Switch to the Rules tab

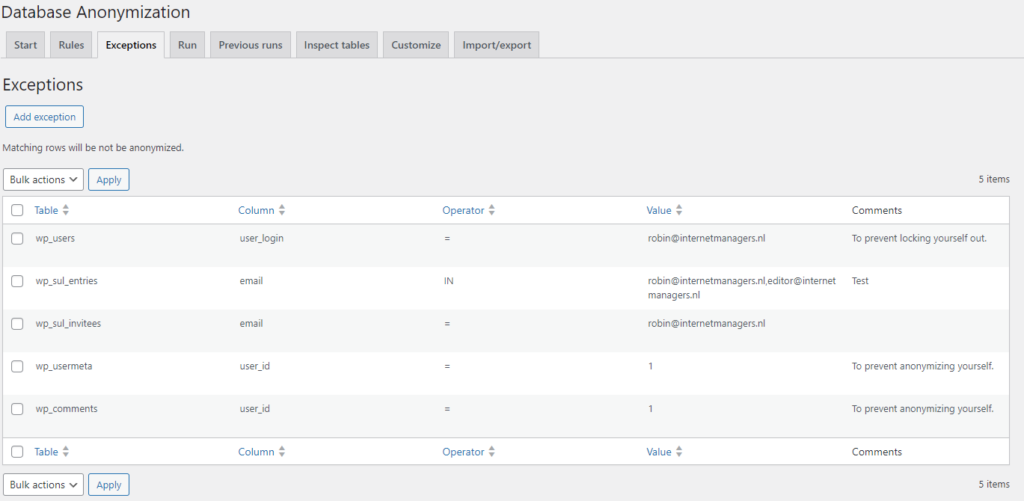(70, 45)
